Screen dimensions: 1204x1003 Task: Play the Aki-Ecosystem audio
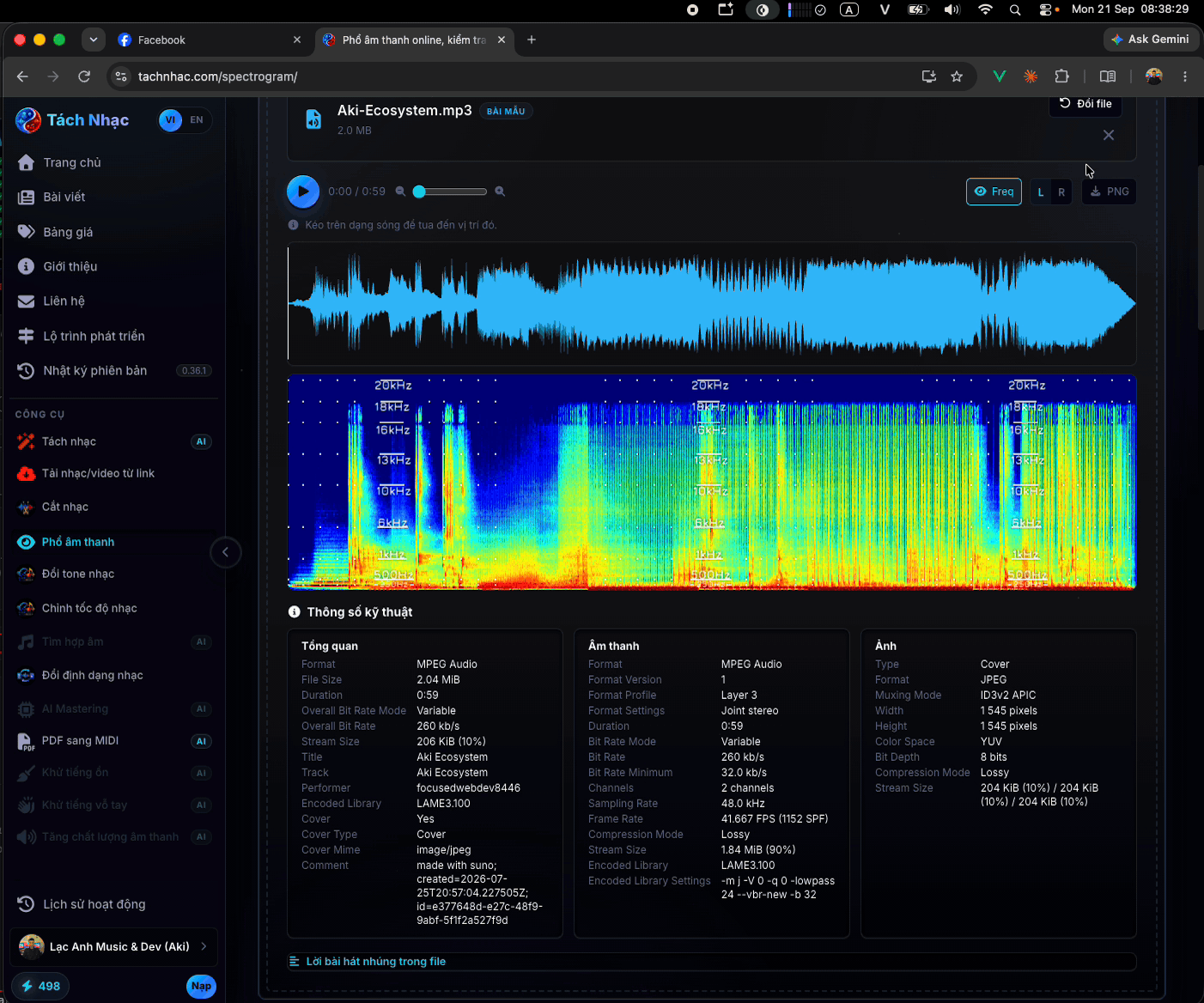(302, 191)
